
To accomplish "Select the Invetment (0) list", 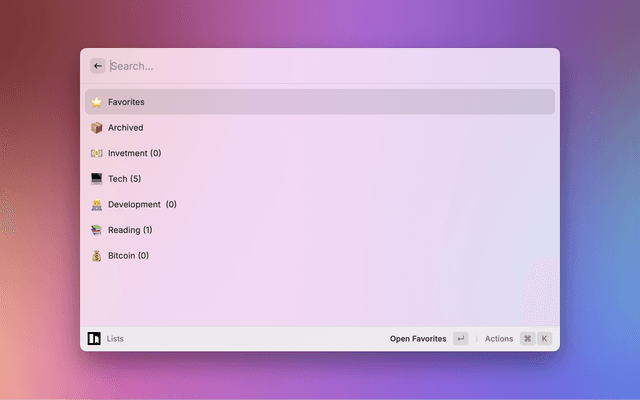I will (134, 153).
